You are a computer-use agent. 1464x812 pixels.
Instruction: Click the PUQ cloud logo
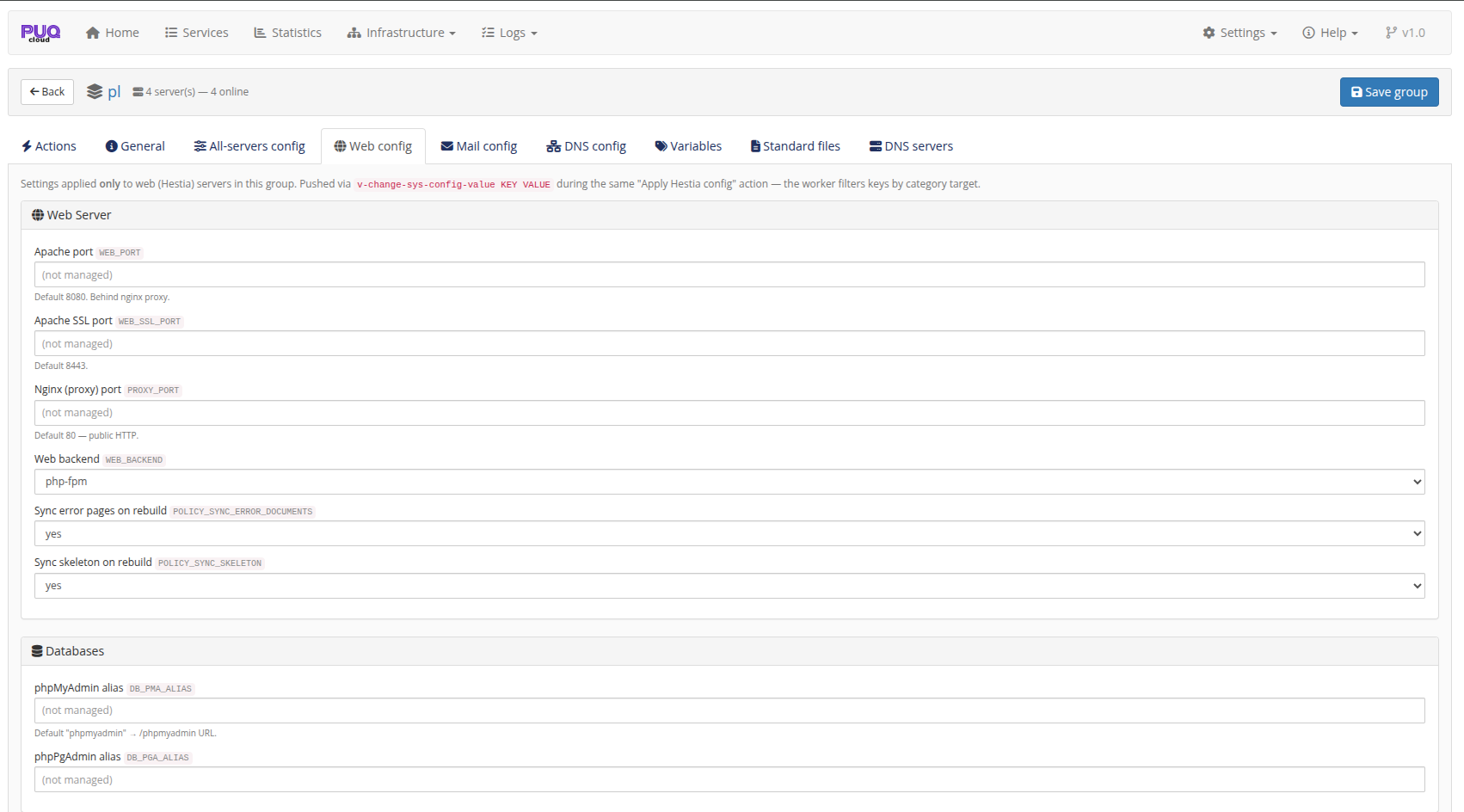point(40,33)
